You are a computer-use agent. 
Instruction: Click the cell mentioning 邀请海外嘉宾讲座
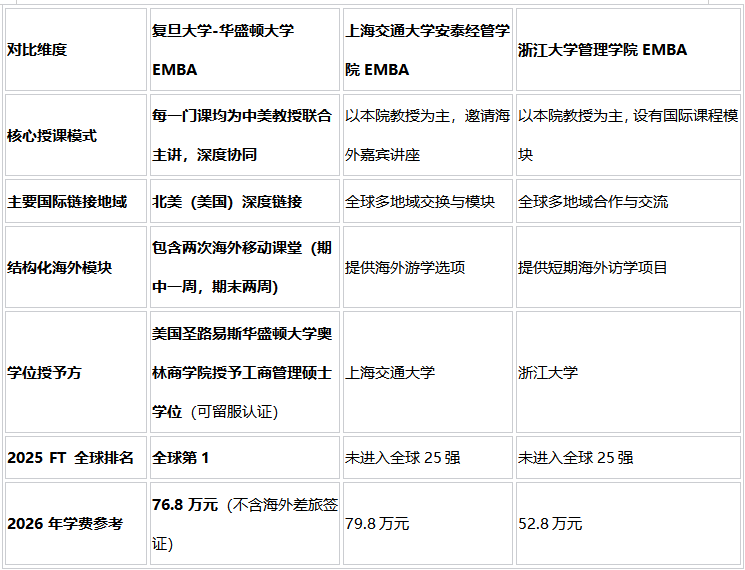(427, 136)
